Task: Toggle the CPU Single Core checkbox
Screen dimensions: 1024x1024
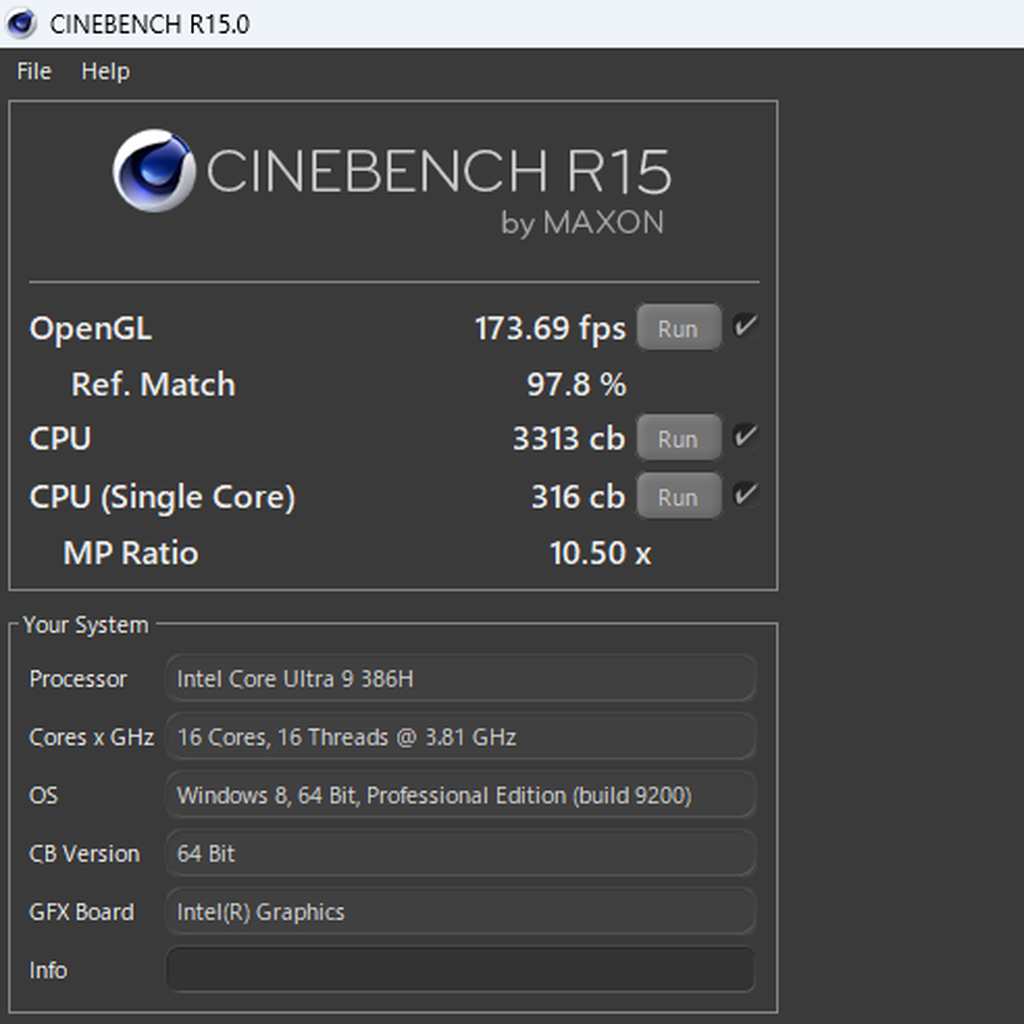Action: pos(745,494)
